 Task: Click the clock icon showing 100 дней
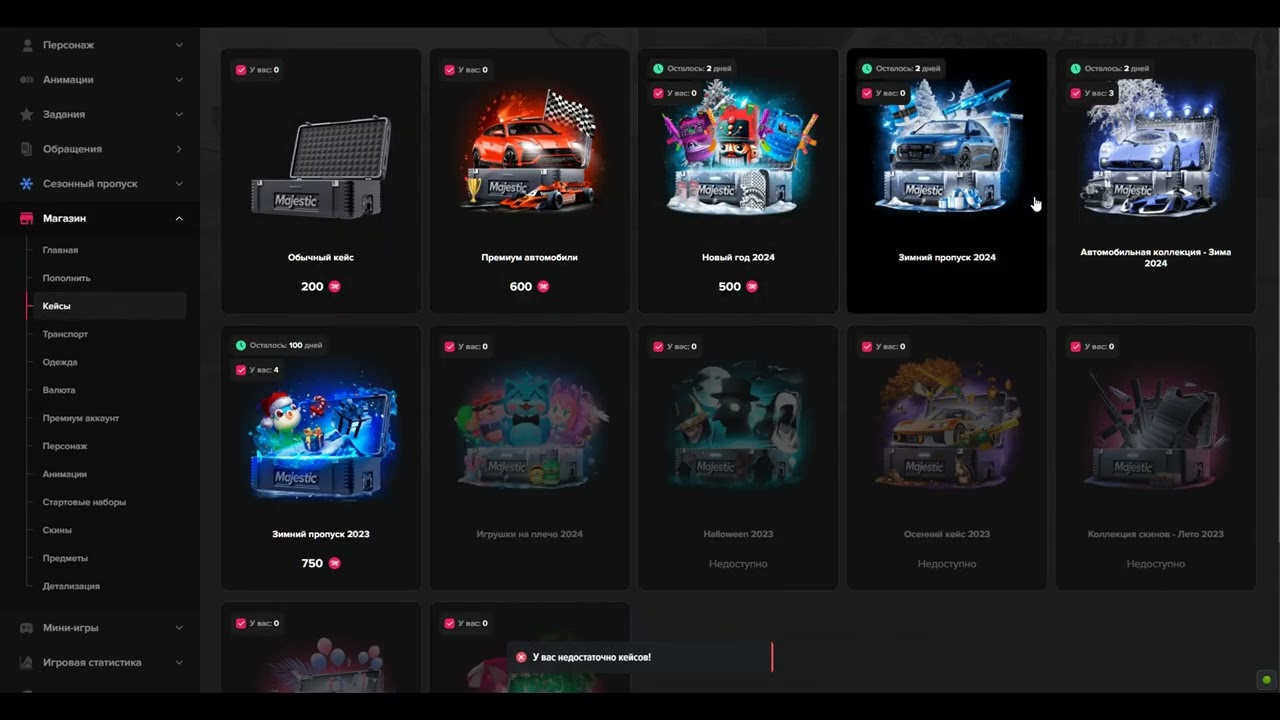[x=241, y=345]
